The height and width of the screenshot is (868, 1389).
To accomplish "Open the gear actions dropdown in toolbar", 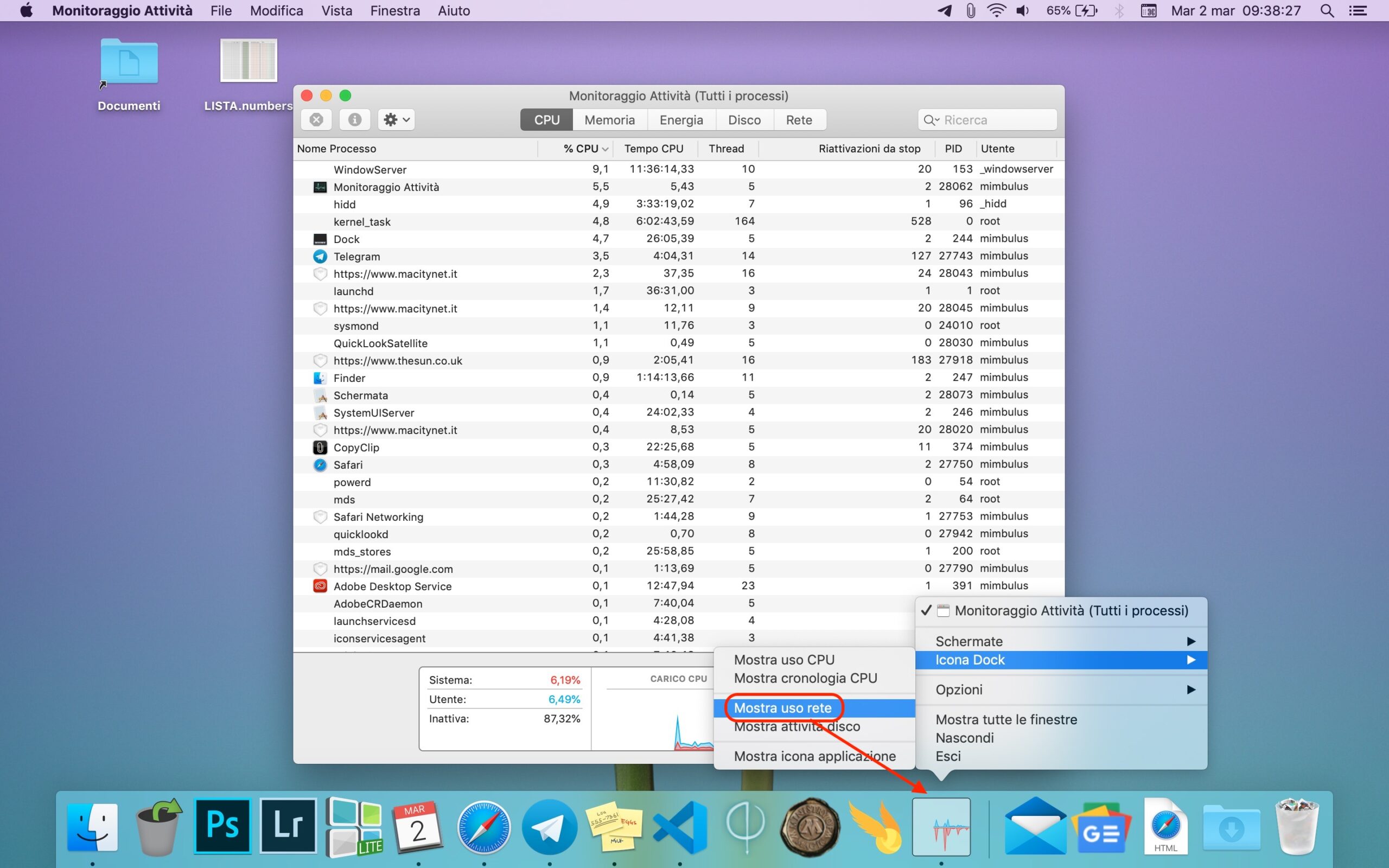I will point(397,119).
